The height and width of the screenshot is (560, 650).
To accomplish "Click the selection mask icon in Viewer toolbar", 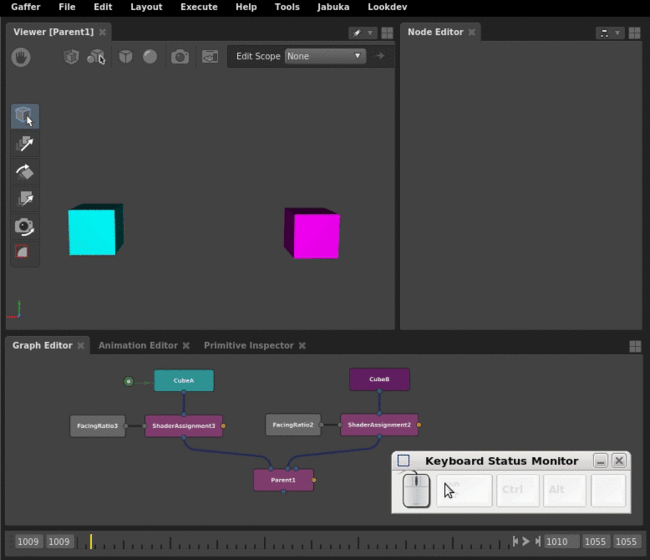I will [96, 56].
